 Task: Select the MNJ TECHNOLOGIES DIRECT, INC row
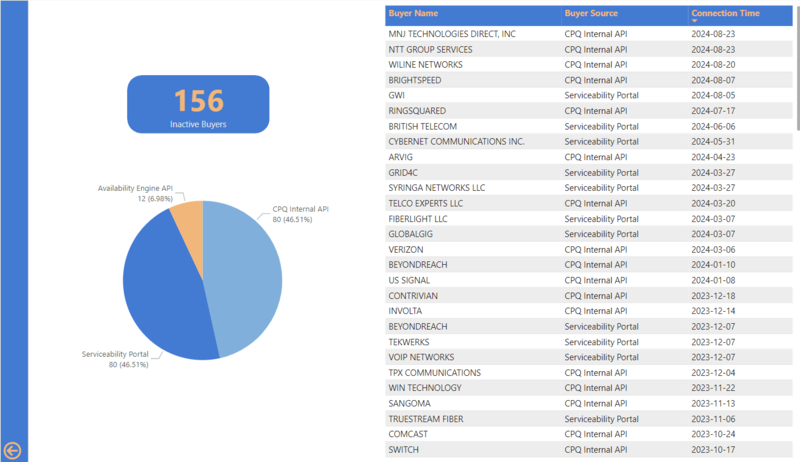(x=452, y=34)
